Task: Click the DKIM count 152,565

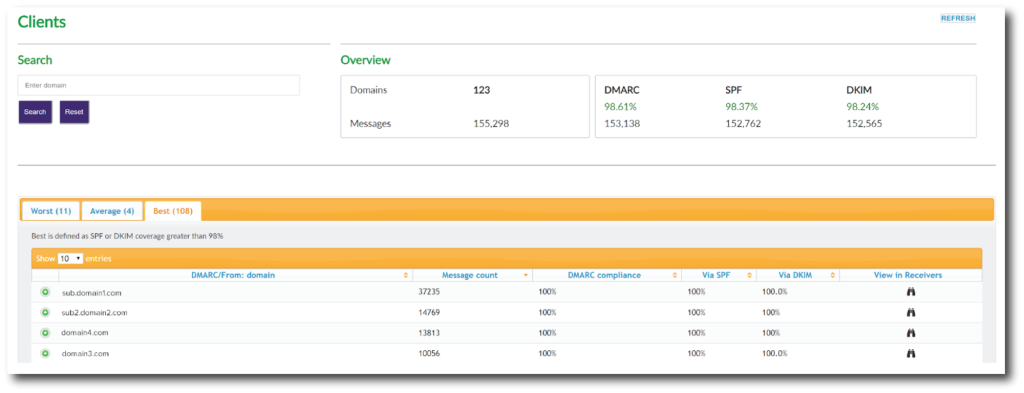Action: (x=865, y=123)
